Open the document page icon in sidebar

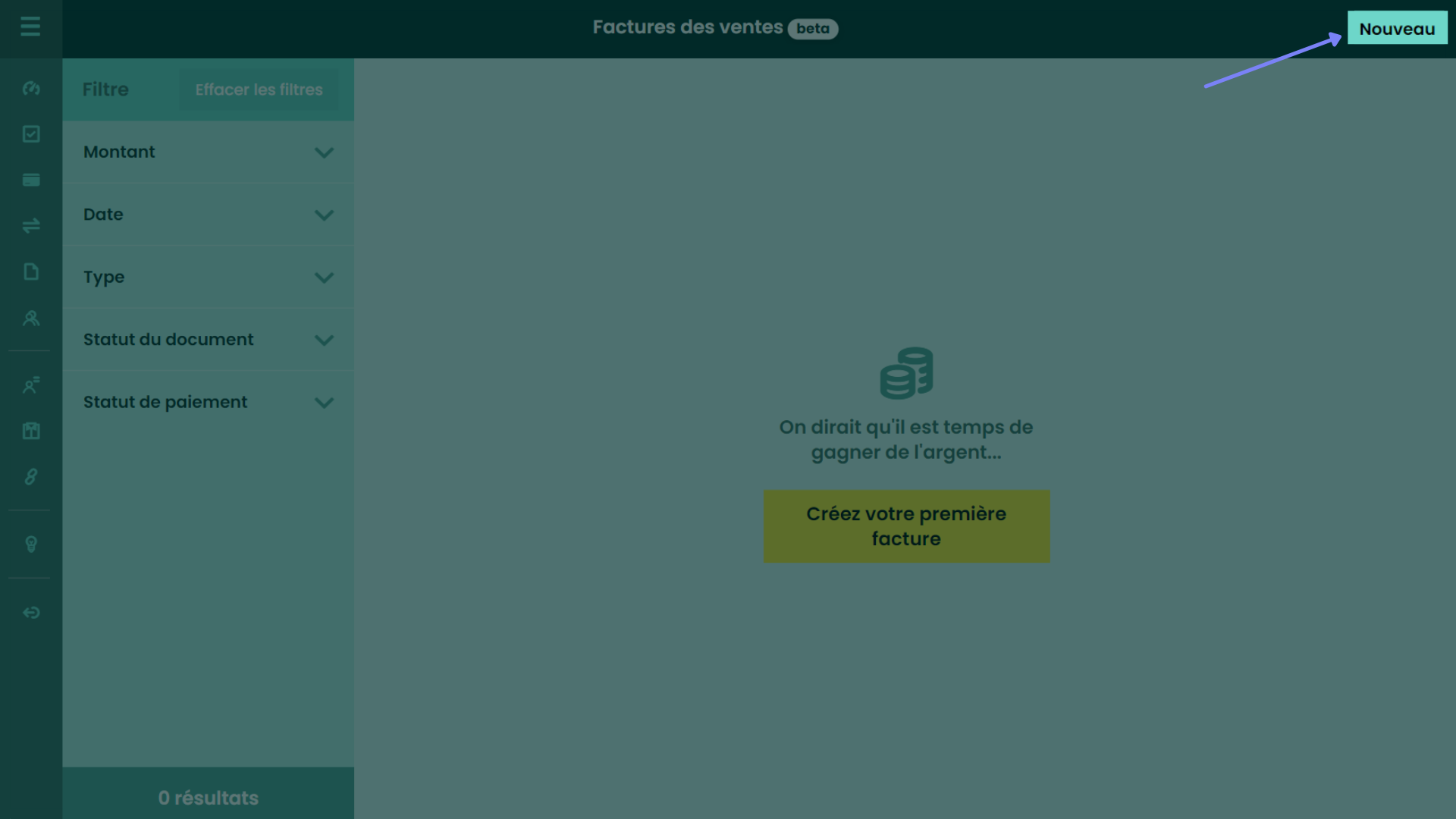click(x=31, y=271)
